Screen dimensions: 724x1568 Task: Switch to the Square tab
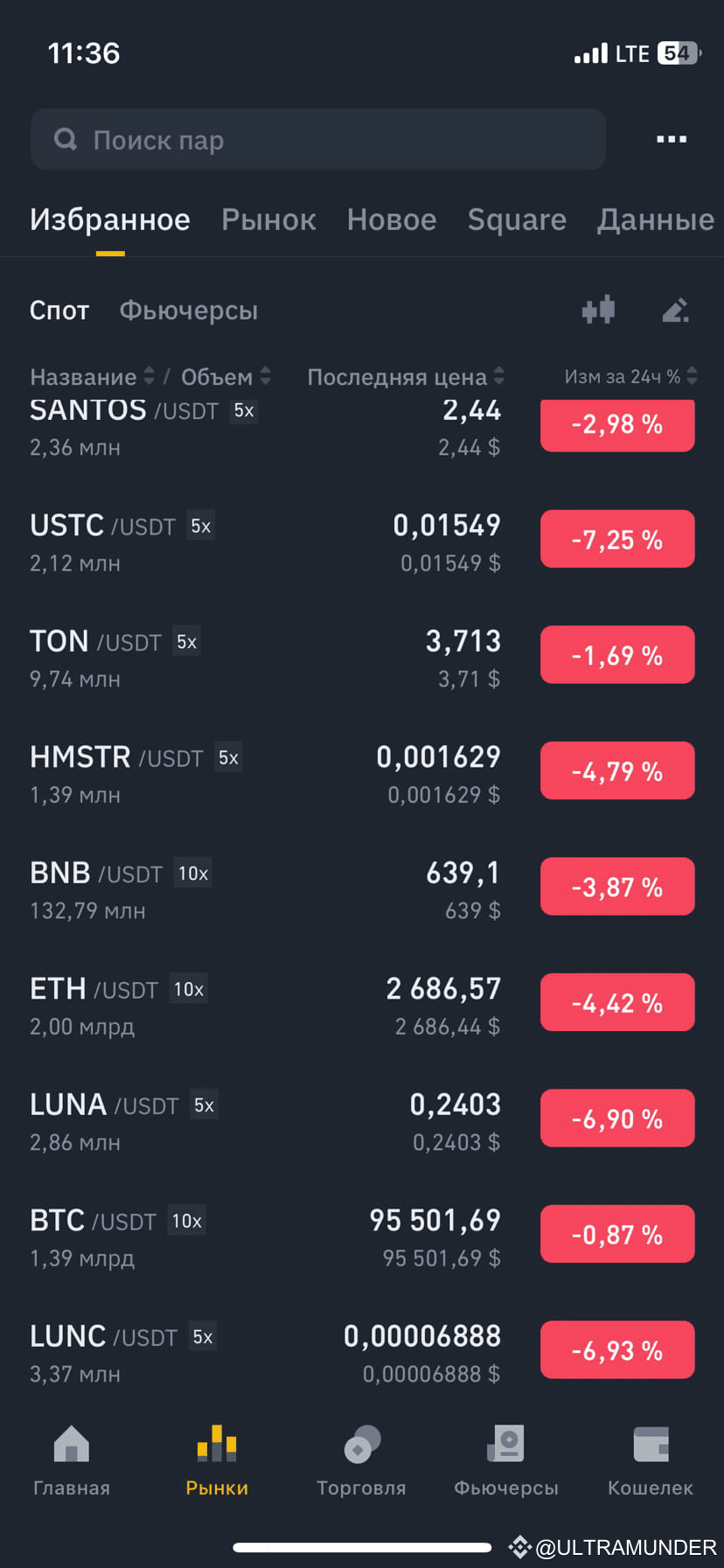tap(517, 220)
